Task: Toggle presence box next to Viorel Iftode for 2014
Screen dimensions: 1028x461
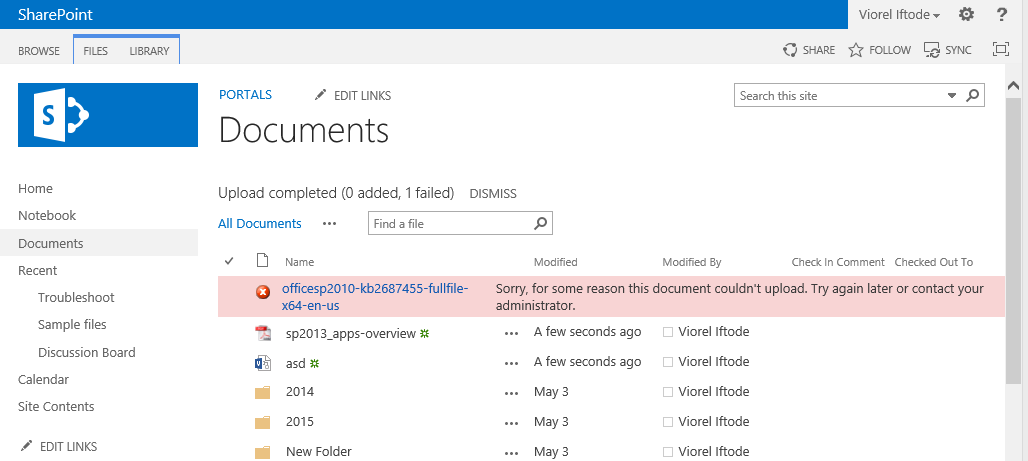Action: pos(668,392)
